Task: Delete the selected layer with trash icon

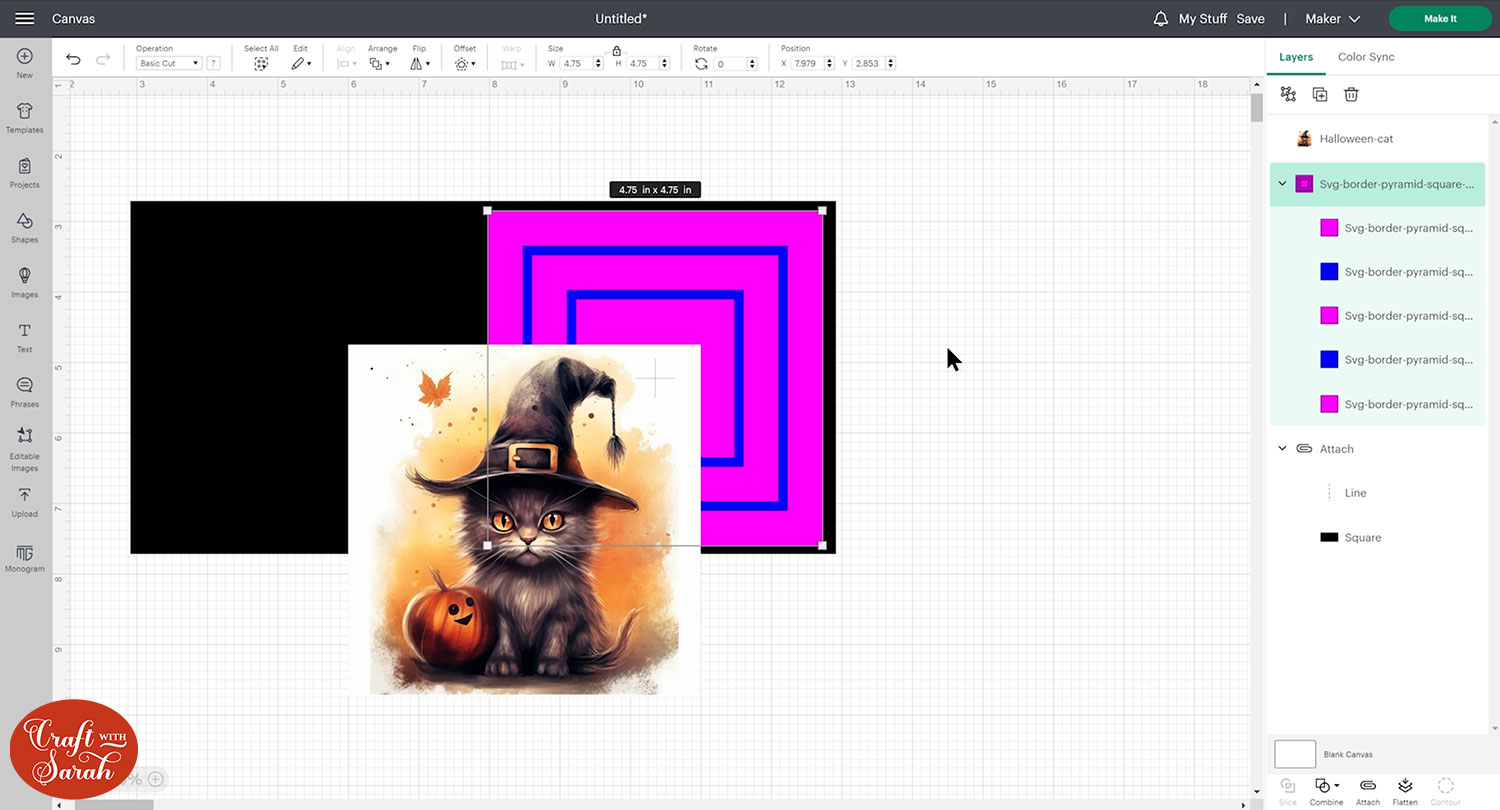Action: pyautogui.click(x=1351, y=94)
